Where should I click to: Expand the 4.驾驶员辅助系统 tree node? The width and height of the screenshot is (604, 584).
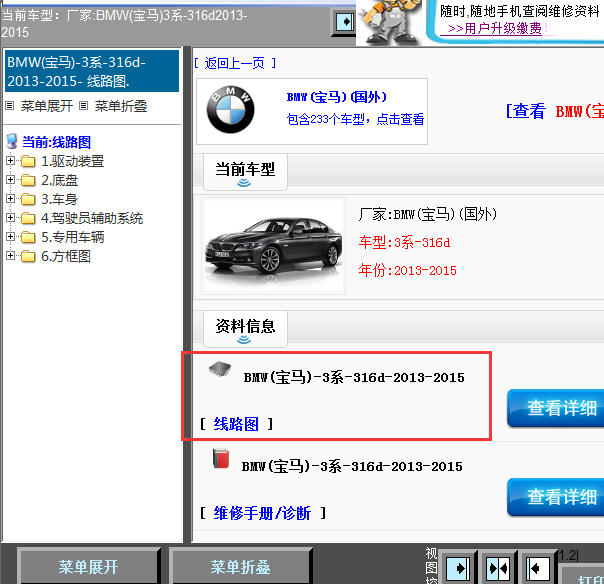[x=10, y=217]
